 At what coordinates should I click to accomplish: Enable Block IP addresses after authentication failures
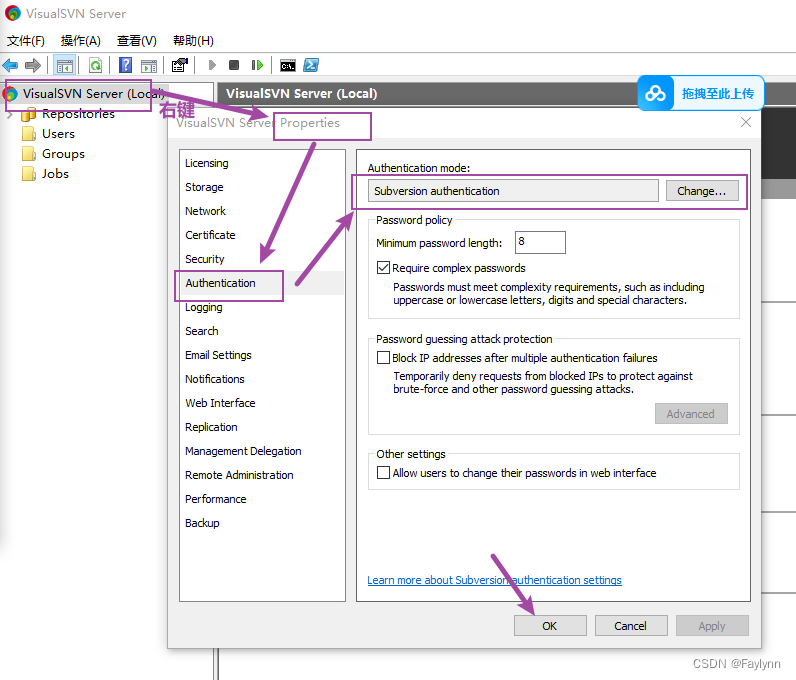(x=383, y=358)
